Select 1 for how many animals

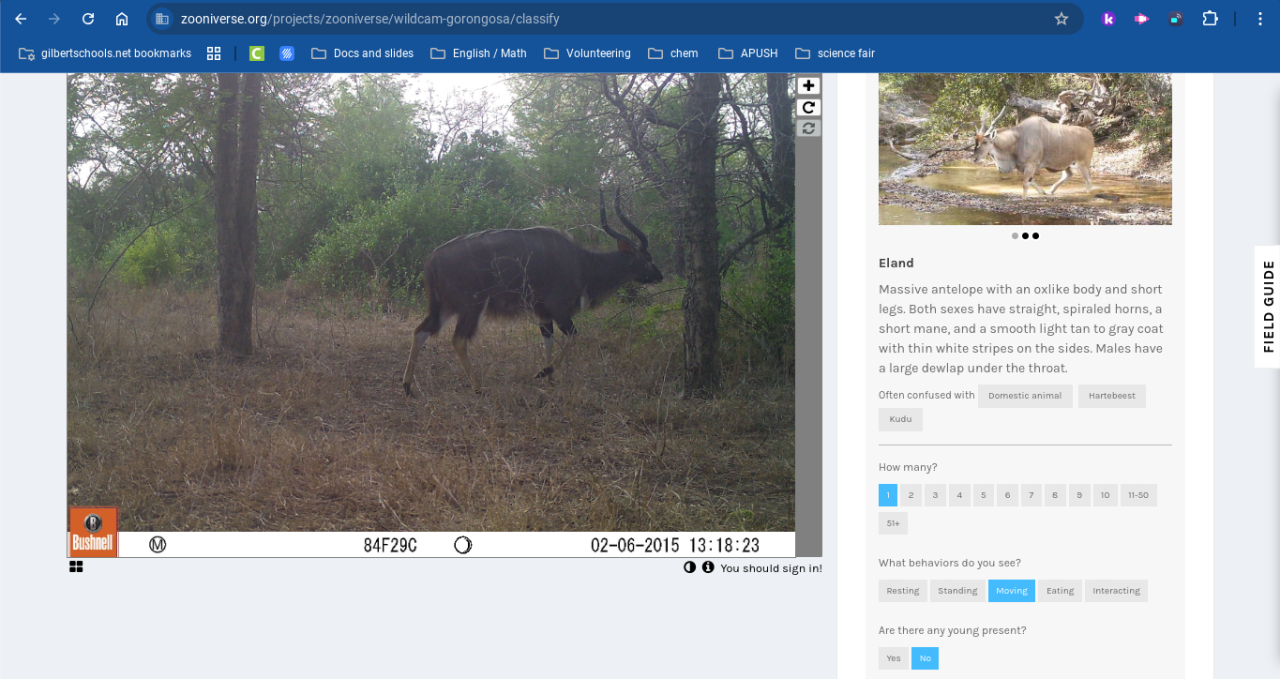click(x=888, y=495)
